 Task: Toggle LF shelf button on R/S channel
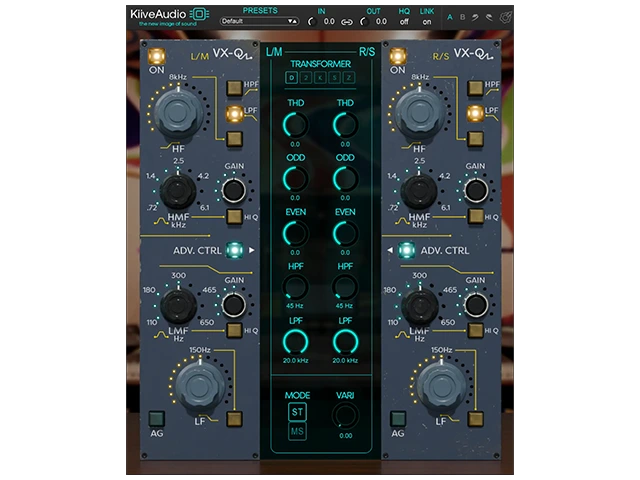pos(476,419)
